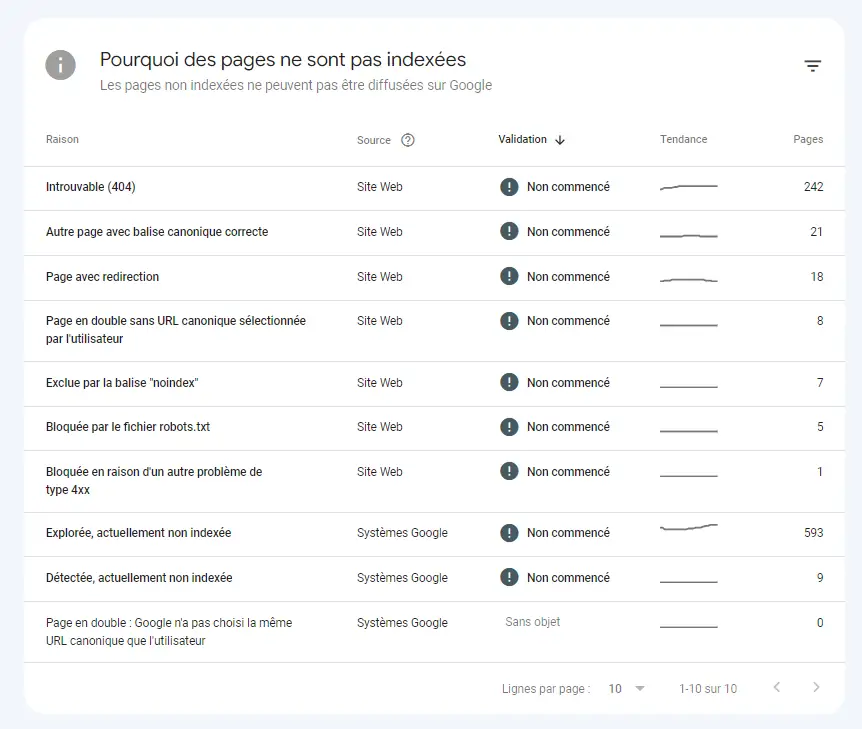Click the 593 pages count
The width and height of the screenshot is (862, 729).
point(814,533)
